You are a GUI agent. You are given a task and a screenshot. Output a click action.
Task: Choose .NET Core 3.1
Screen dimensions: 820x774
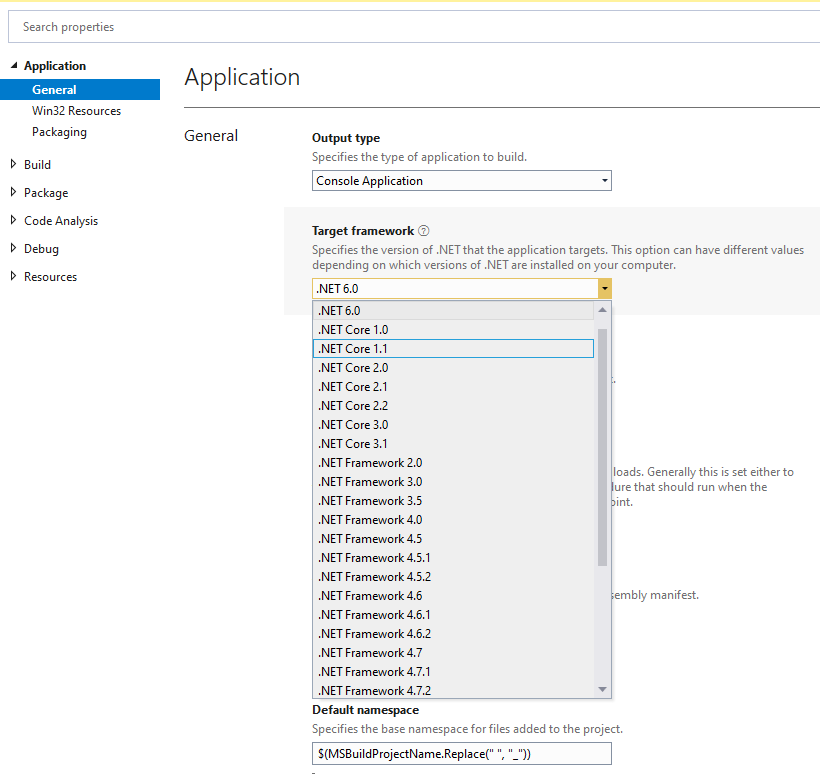point(453,444)
